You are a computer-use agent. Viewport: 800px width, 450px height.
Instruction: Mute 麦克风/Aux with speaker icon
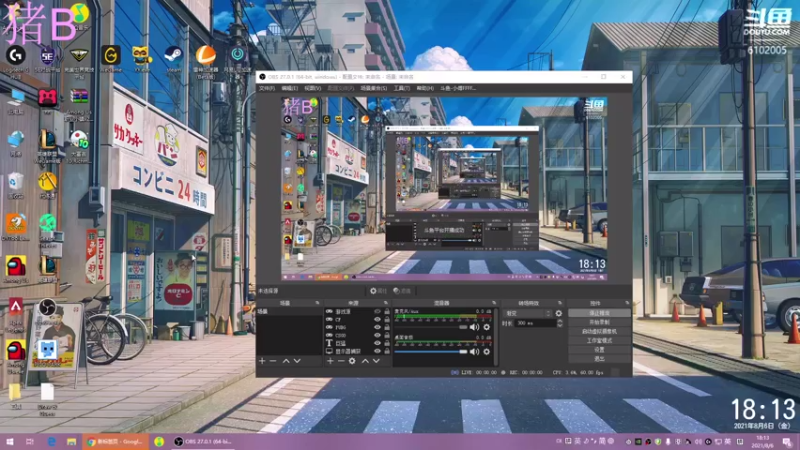pyautogui.click(x=474, y=327)
